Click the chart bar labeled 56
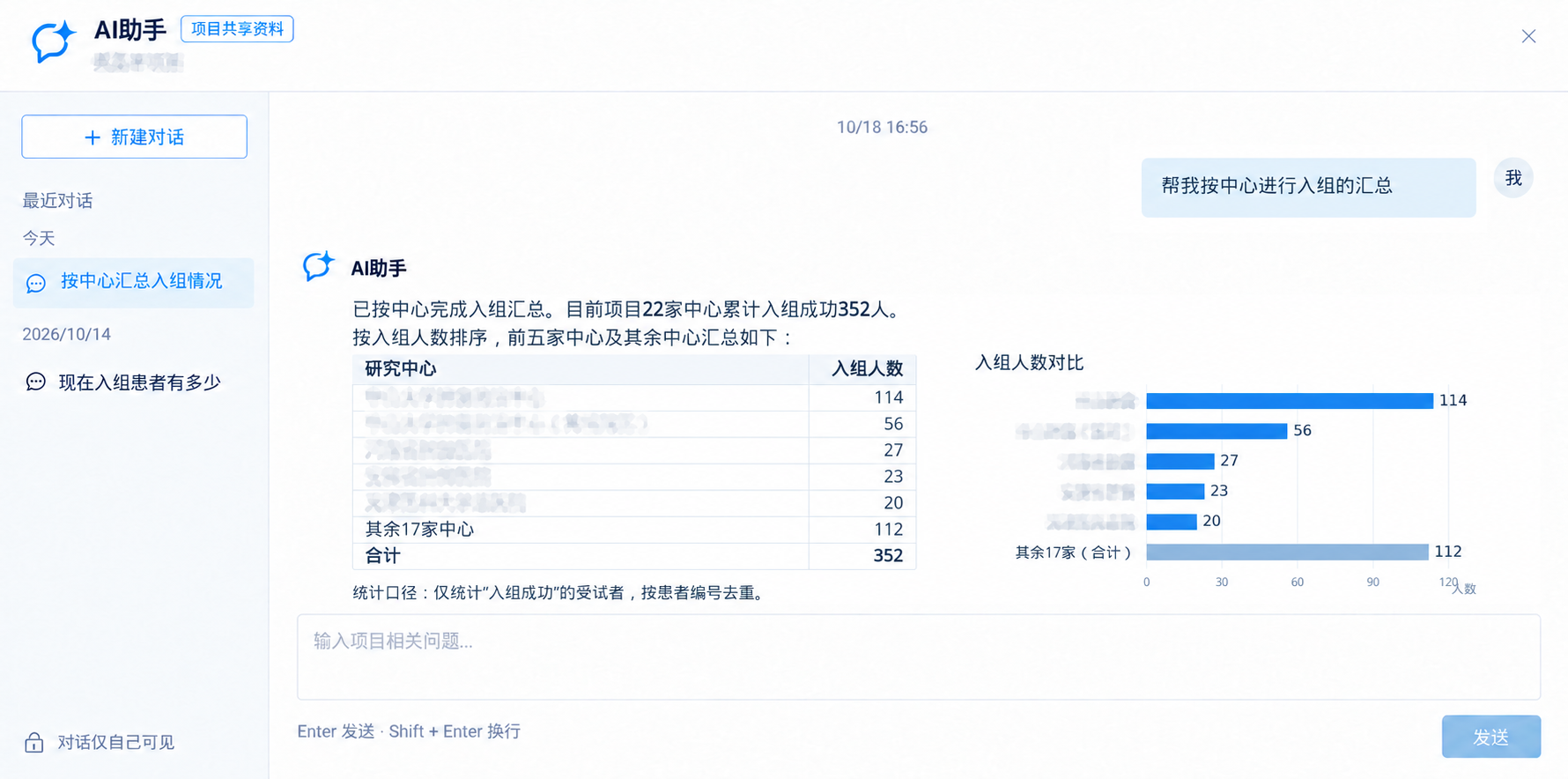The height and width of the screenshot is (779, 1568). tap(1217, 431)
